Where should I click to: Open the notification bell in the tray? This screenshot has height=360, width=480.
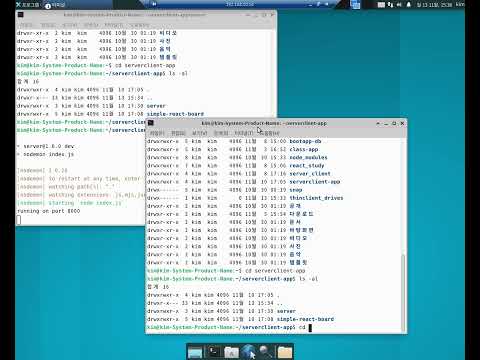coord(408,5)
